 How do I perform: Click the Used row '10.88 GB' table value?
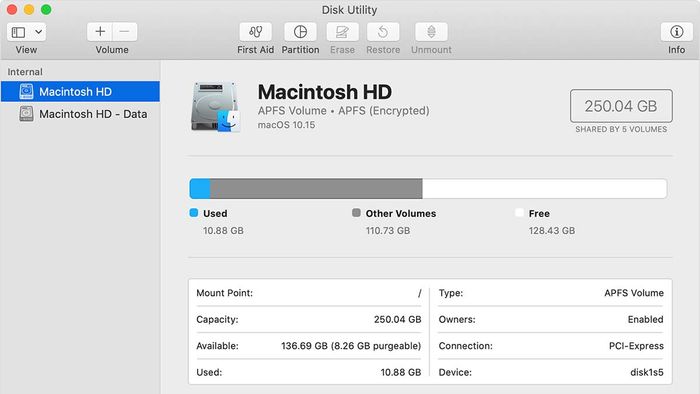pyautogui.click(x=401, y=372)
